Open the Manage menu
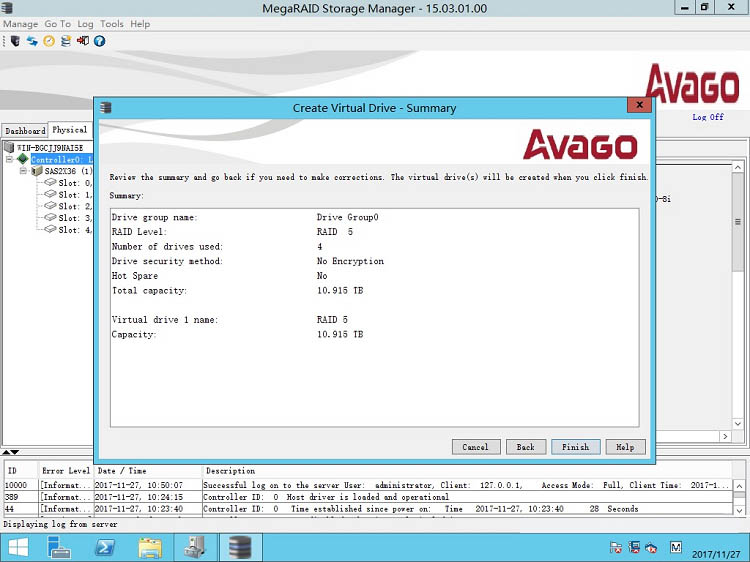The image size is (750, 562). click(x=21, y=24)
